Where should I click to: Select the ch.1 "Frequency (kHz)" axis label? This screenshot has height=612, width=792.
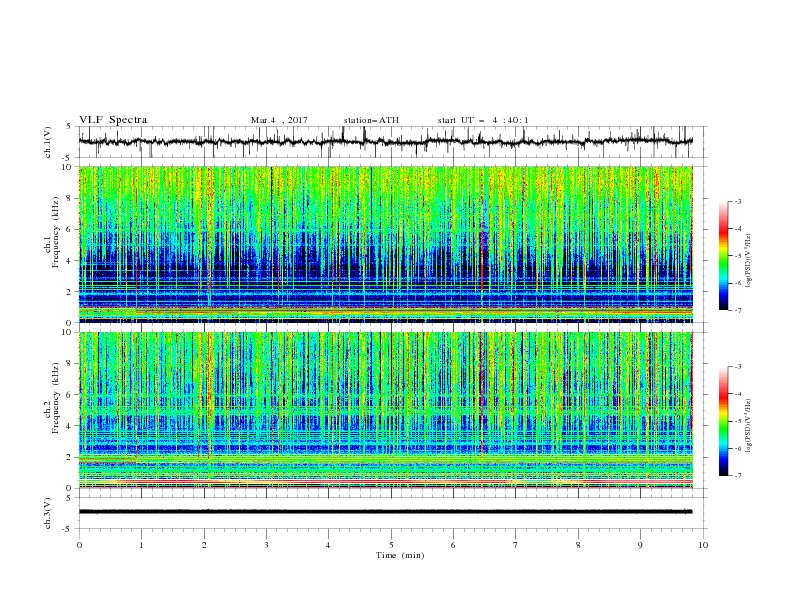click(x=56, y=232)
